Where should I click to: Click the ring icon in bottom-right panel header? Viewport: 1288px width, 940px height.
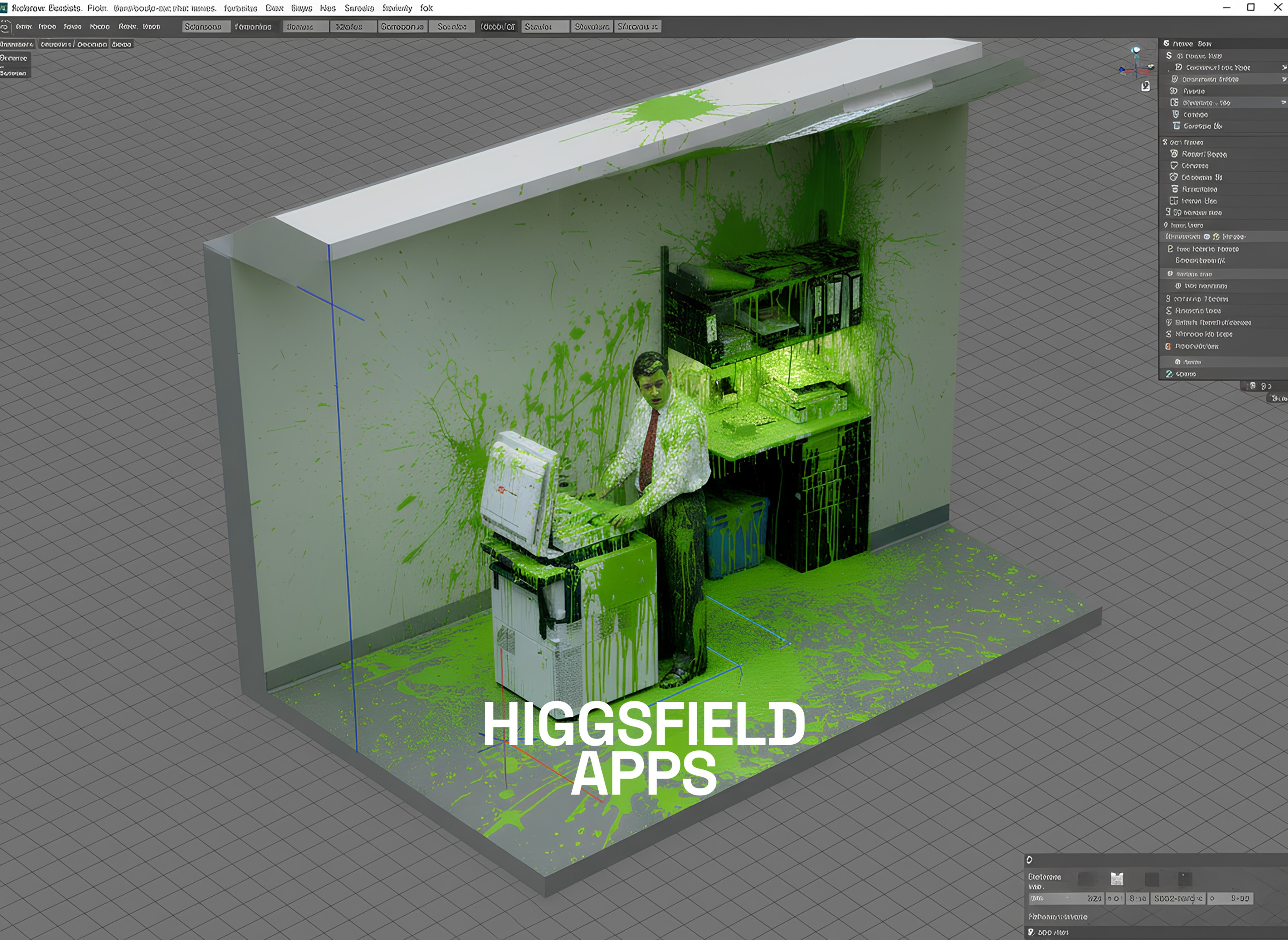click(1029, 860)
